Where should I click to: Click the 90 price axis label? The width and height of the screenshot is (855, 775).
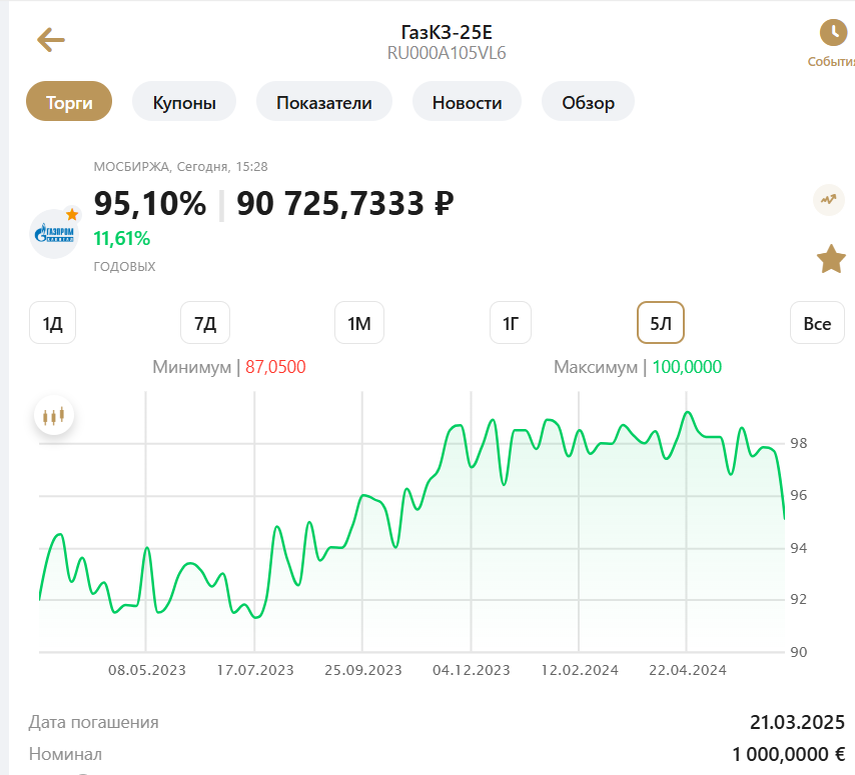(x=799, y=652)
